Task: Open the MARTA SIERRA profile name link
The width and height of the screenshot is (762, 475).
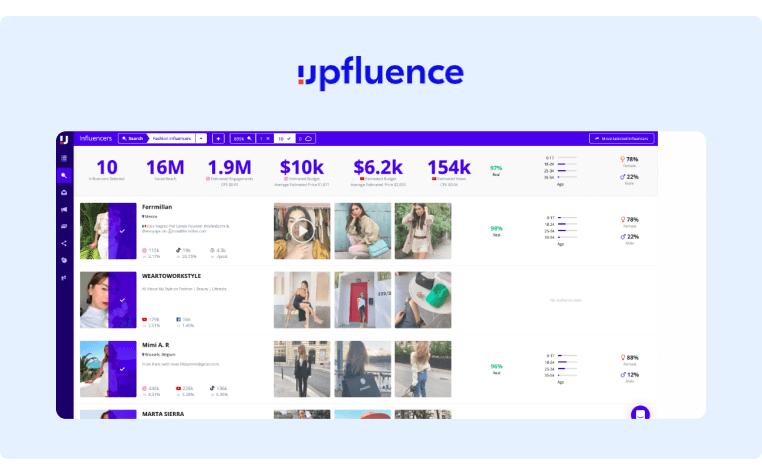Action: pyautogui.click(x=163, y=414)
